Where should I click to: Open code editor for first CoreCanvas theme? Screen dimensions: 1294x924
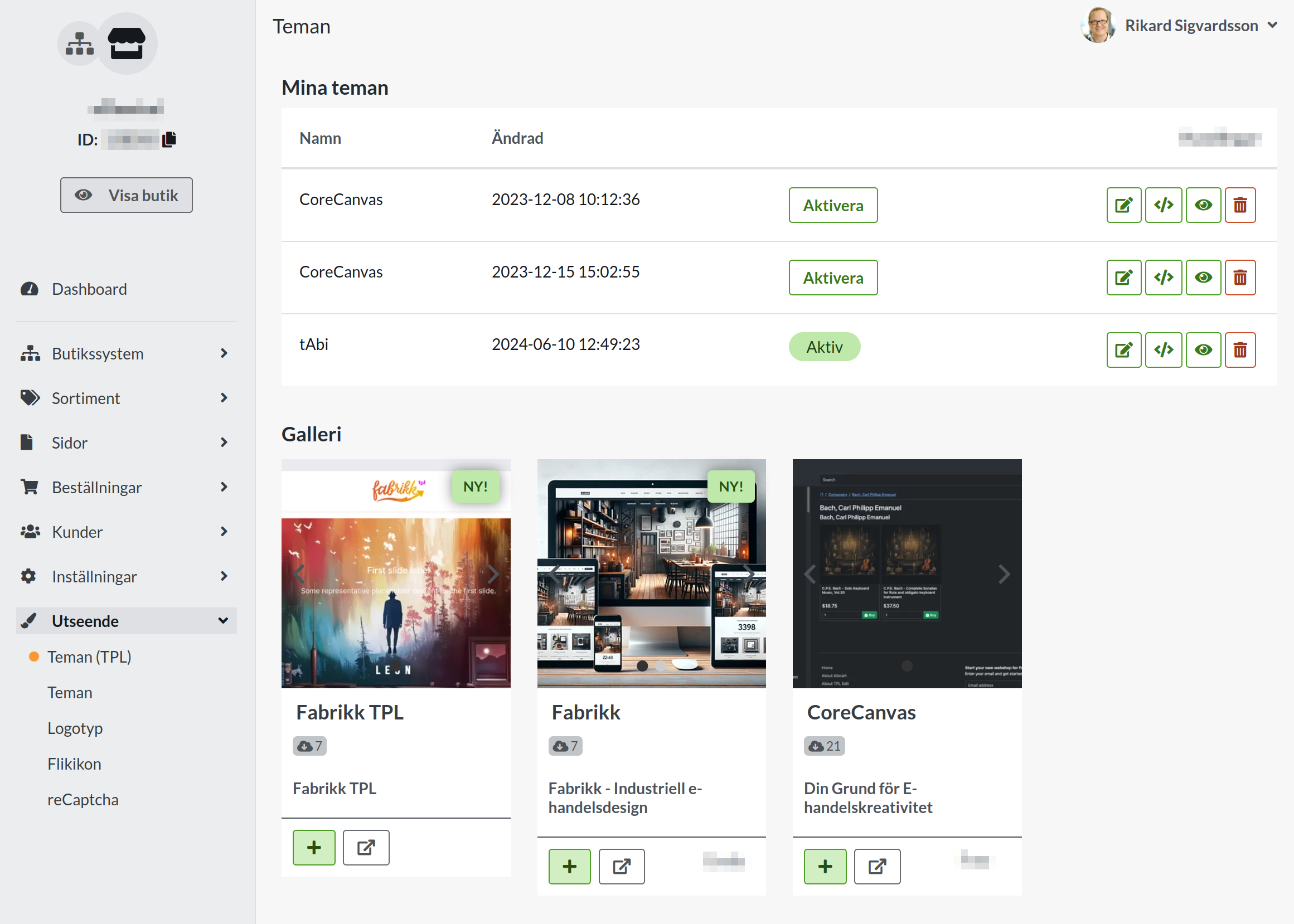pyautogui.click(x=1163, y=205)
